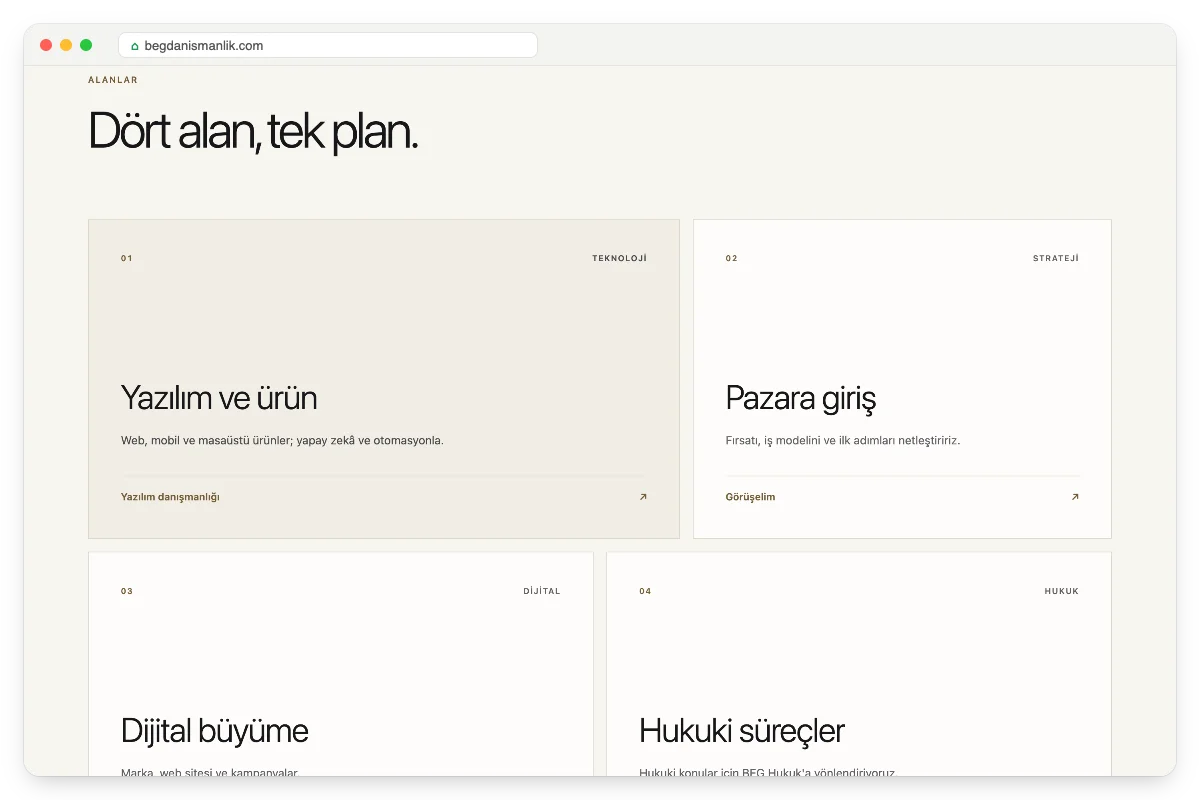Image resolution: width=1200 pixels, height=800 pixels.
Task: Click the 04 card number
Action: [x=646, y=591]
